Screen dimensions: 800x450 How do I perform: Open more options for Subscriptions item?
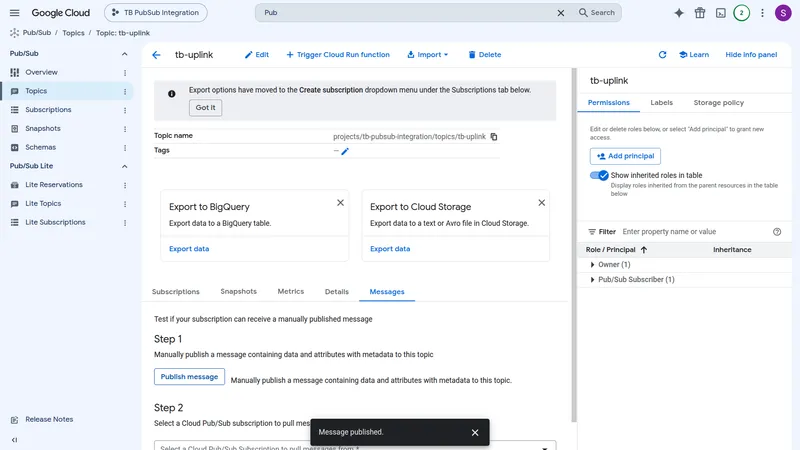click(x=125, y=110)
